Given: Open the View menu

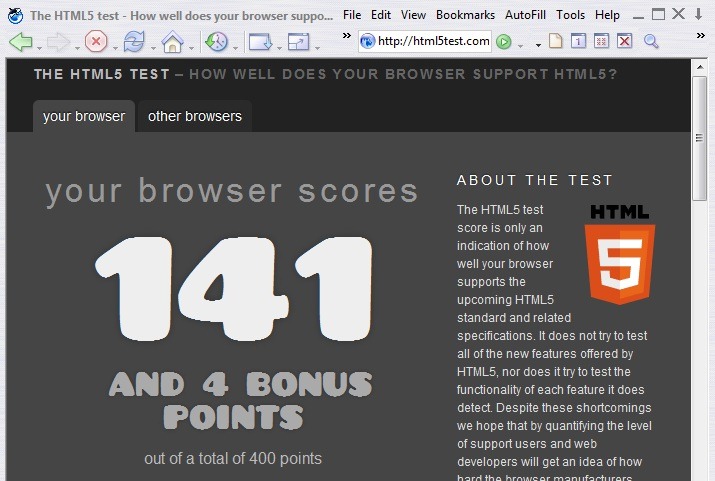Looking at the screenshot, I should [x=413, y=15].
